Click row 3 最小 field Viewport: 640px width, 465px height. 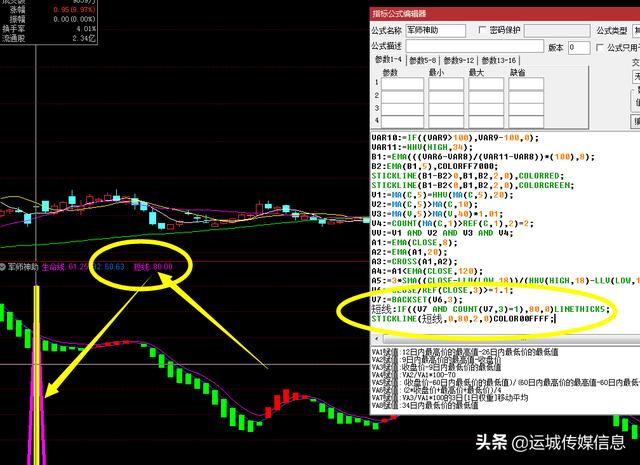[x=446, y=109]
